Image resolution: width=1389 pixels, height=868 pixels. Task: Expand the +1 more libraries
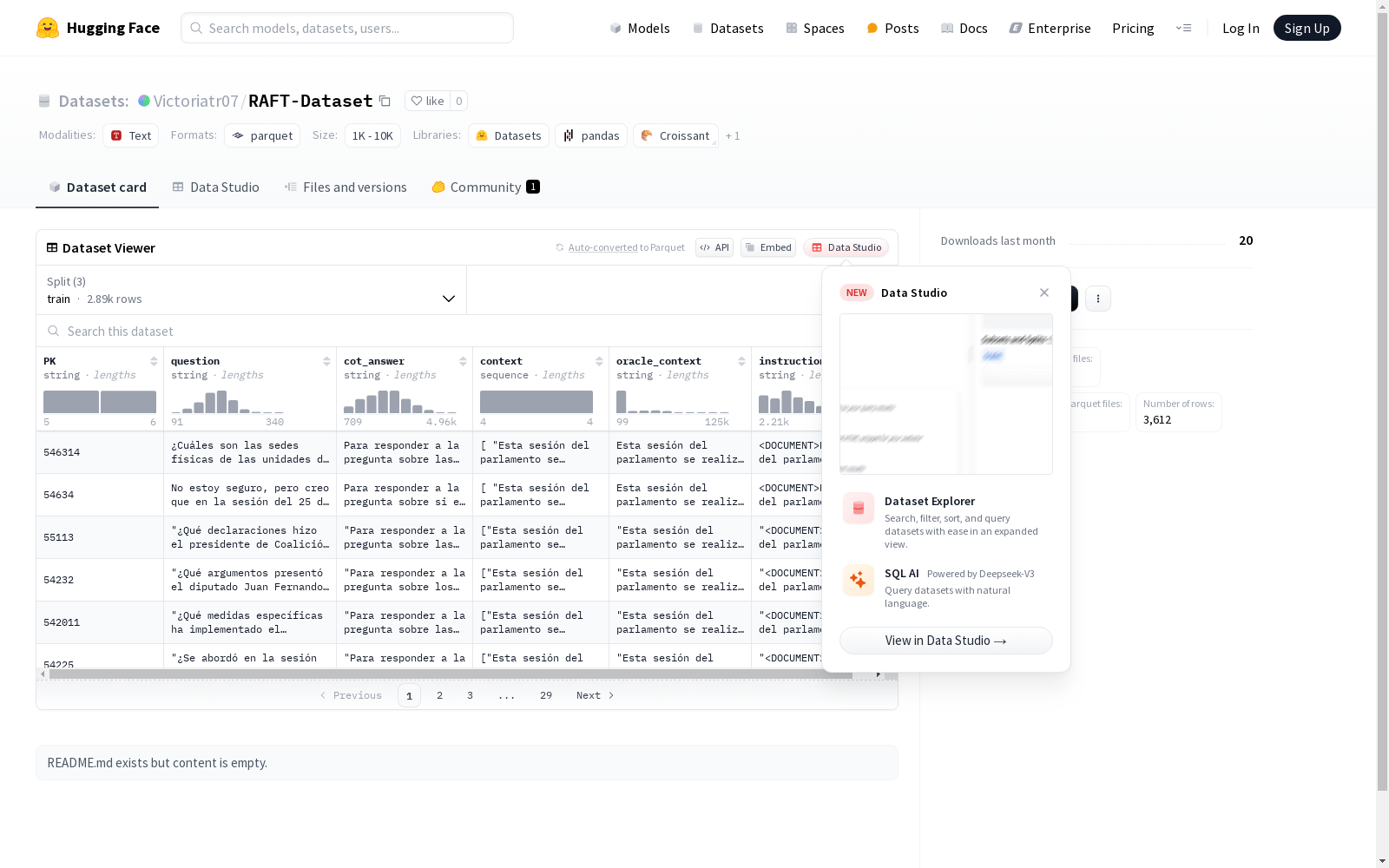point(733,135)
